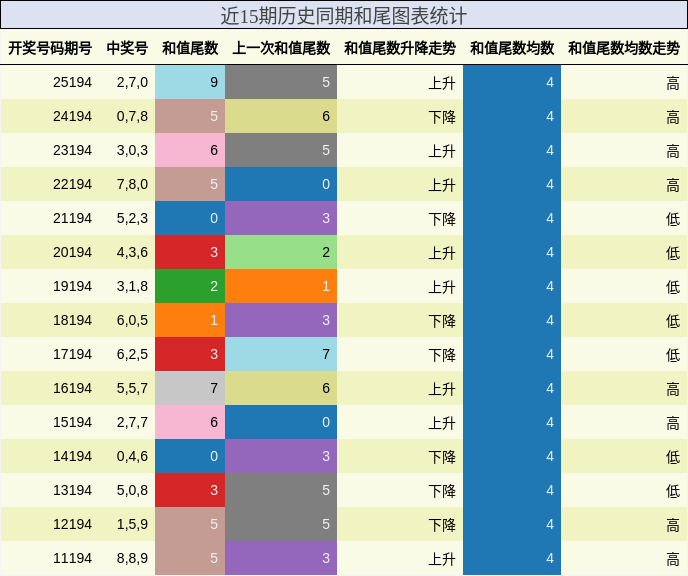
Task: Click orange previous-tail cell 1 in row 19194
Action: click(281, 286)
